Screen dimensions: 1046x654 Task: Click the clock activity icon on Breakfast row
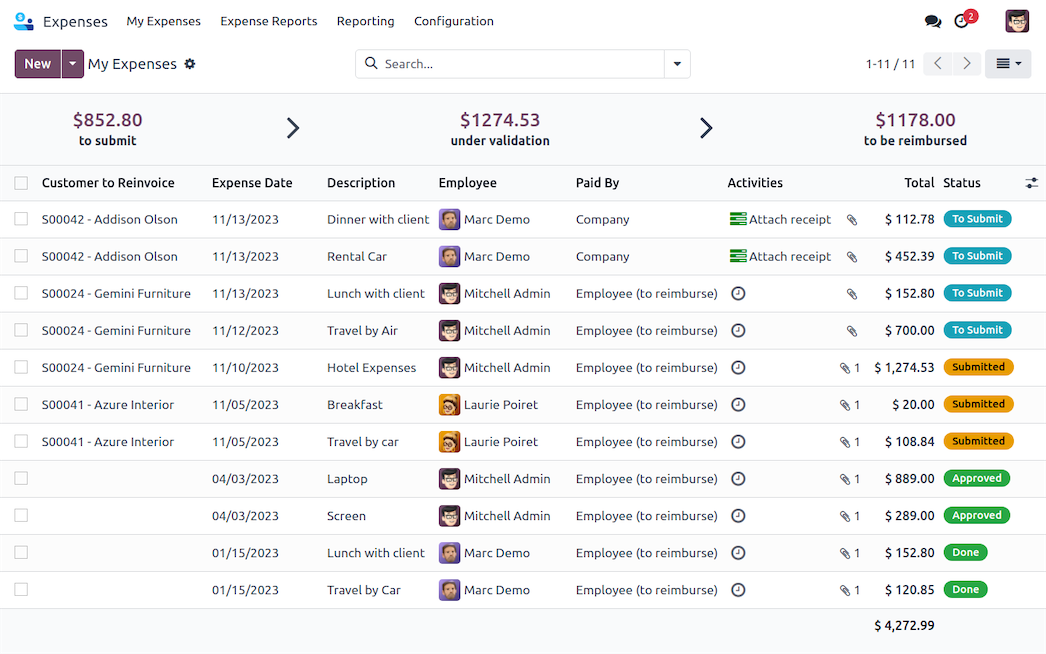738,404
